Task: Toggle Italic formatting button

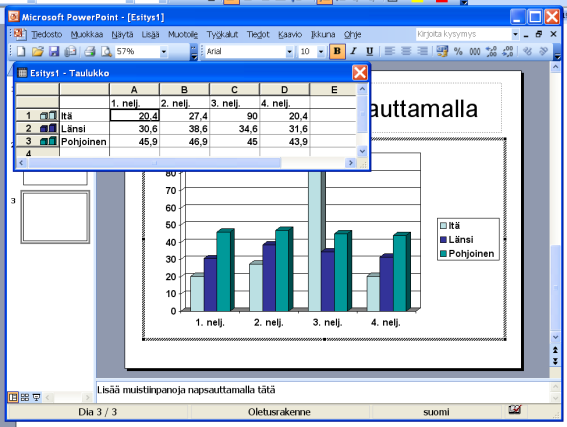Action: 354,51
